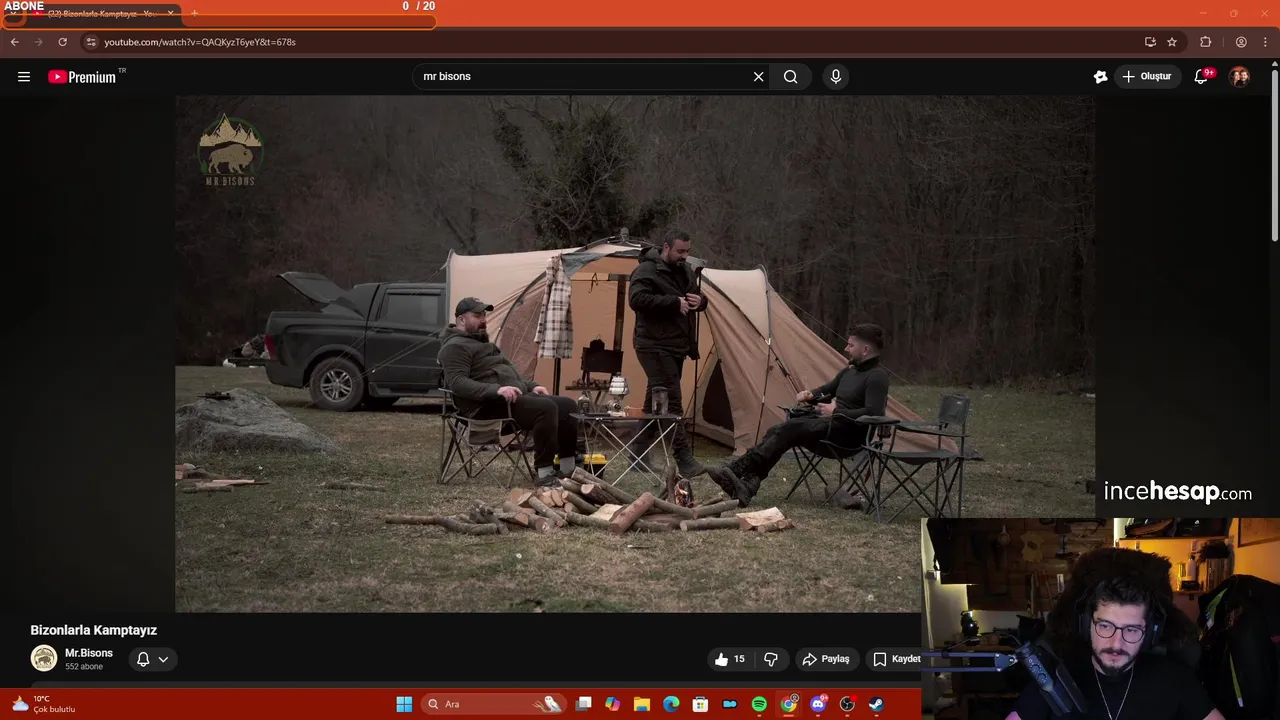Click the Windows taskbar search box

pyautogui.click(x=492, y=704)
